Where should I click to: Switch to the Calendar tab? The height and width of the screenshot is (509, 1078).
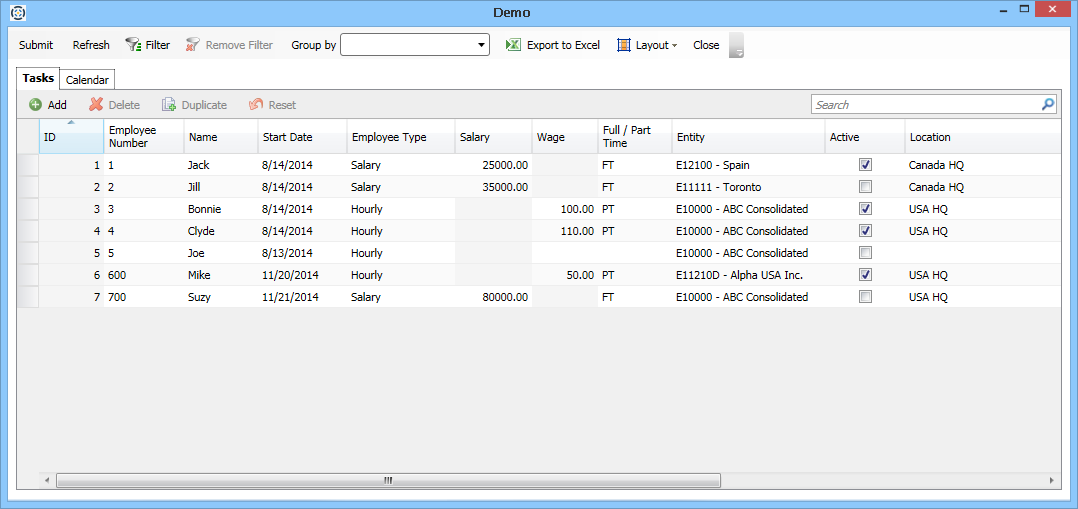click(87, 80)
